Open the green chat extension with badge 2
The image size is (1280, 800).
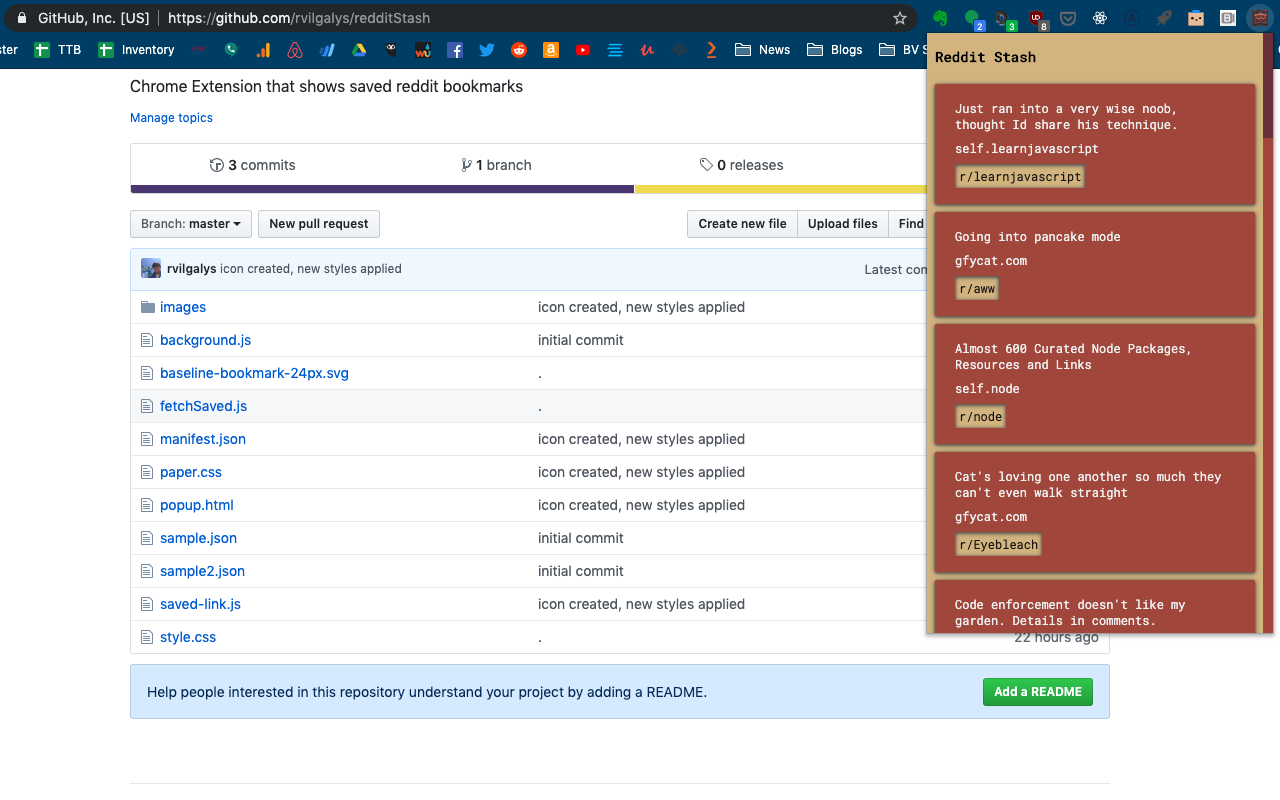click(x=972, y=18)
